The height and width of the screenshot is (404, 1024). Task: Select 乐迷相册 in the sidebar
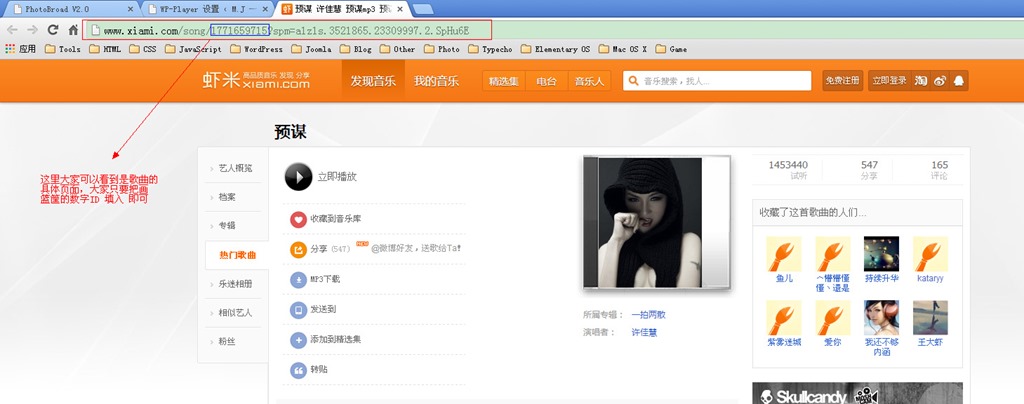click(234, 284)
